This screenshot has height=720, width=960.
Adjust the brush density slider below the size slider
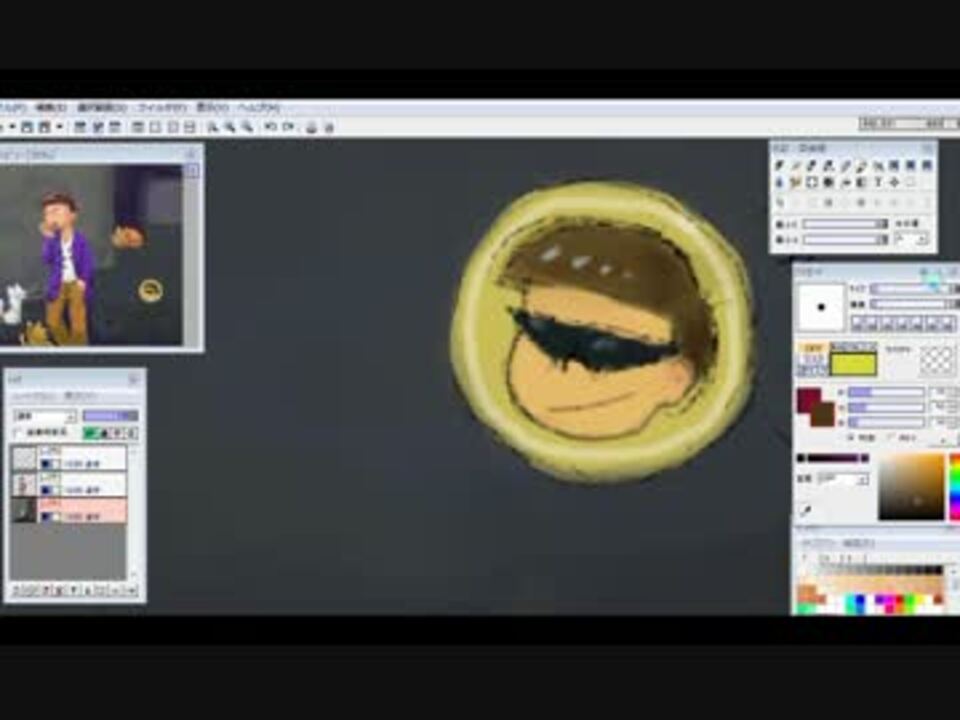tap(913, 304)
